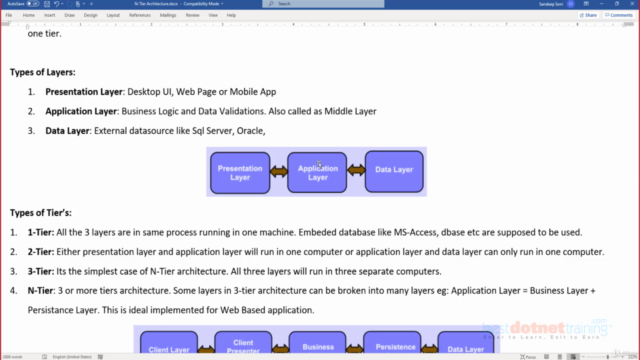This screenshot has height=360, width=640.
Task: Open the Undo history dropdown arrow
Action: [x=62, y=4]
